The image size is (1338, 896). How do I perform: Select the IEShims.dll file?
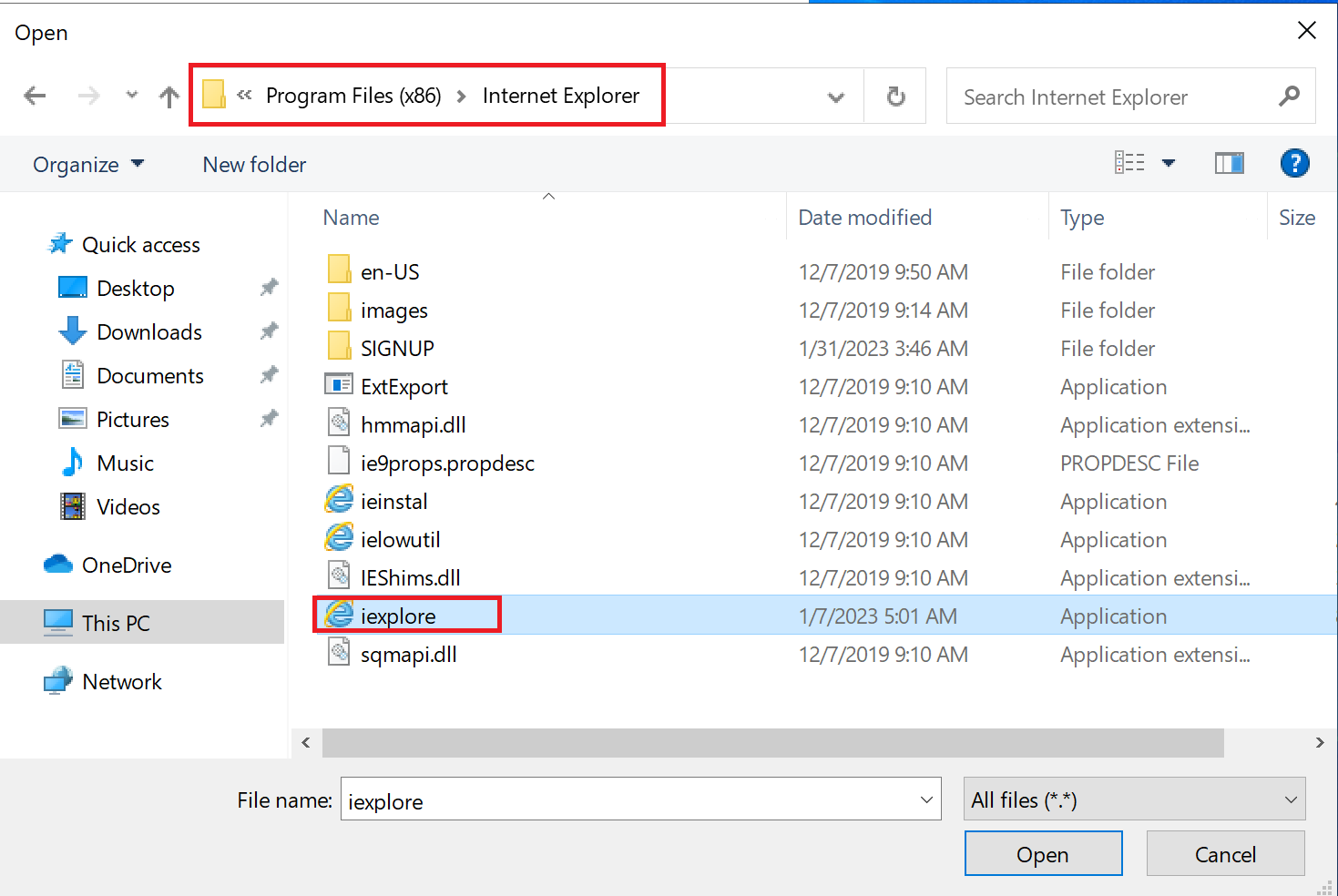click(410, 578)
